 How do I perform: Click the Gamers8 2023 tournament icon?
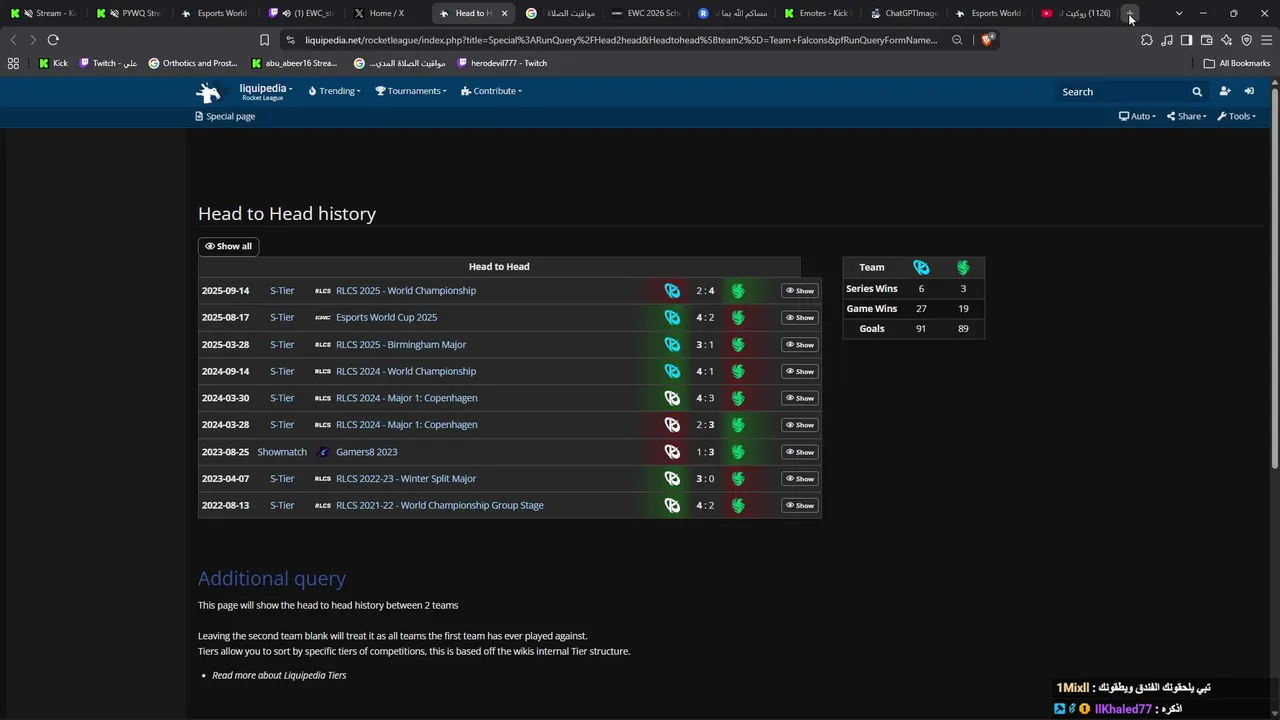pyautogui.click(x=322, y=452)
